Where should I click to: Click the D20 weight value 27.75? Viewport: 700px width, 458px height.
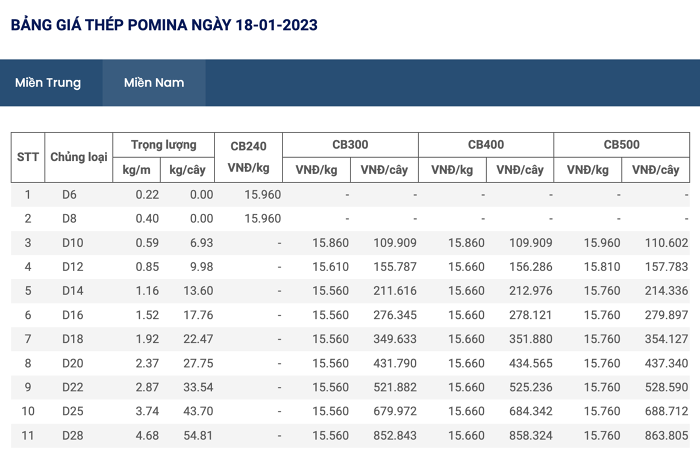click(x=198, y=363)
